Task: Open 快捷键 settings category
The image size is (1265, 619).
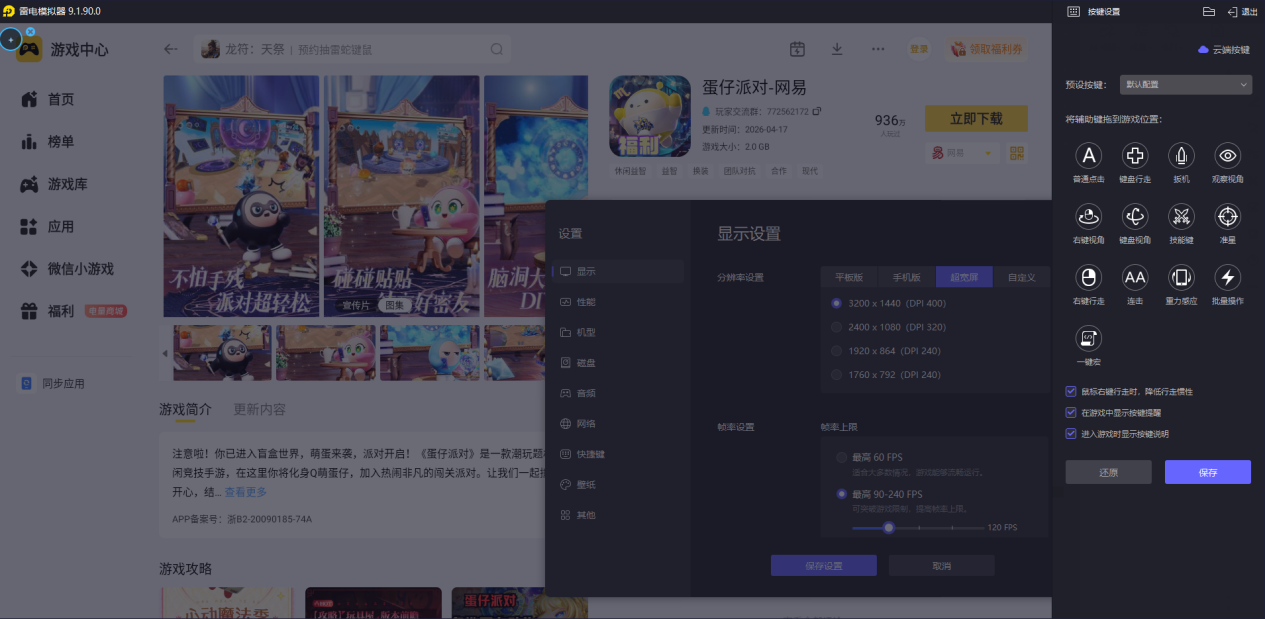Action: coord(618,454)
